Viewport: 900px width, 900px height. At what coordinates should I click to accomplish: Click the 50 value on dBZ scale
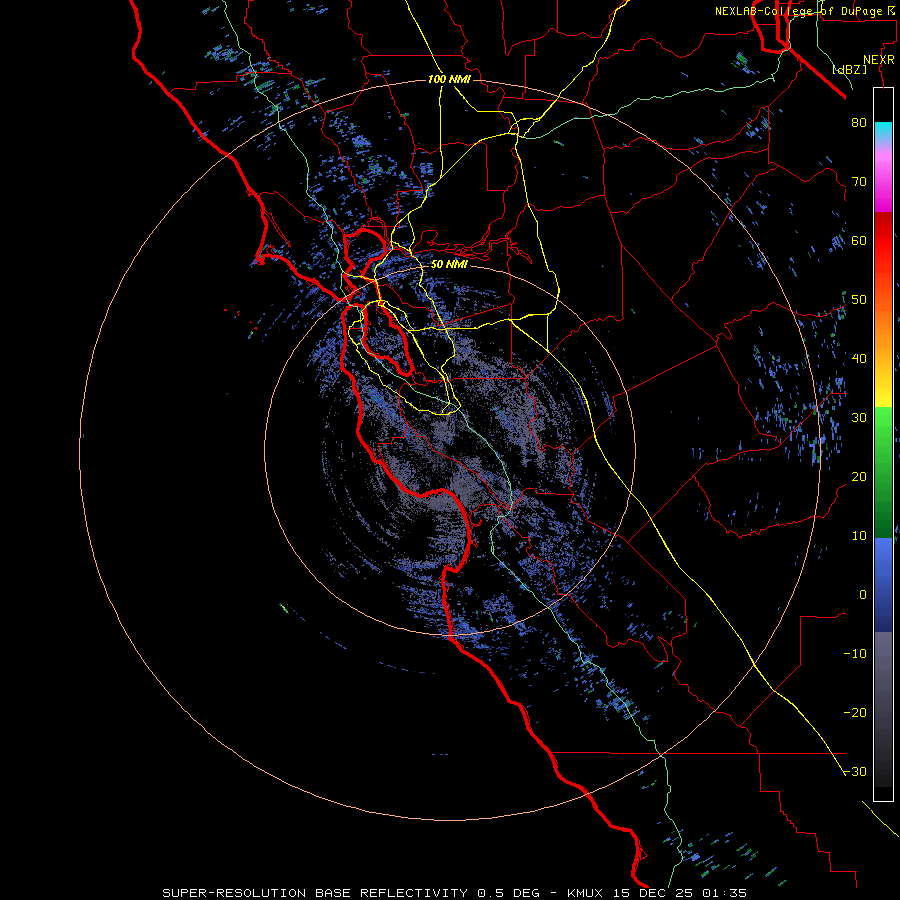tap(859, 300)
